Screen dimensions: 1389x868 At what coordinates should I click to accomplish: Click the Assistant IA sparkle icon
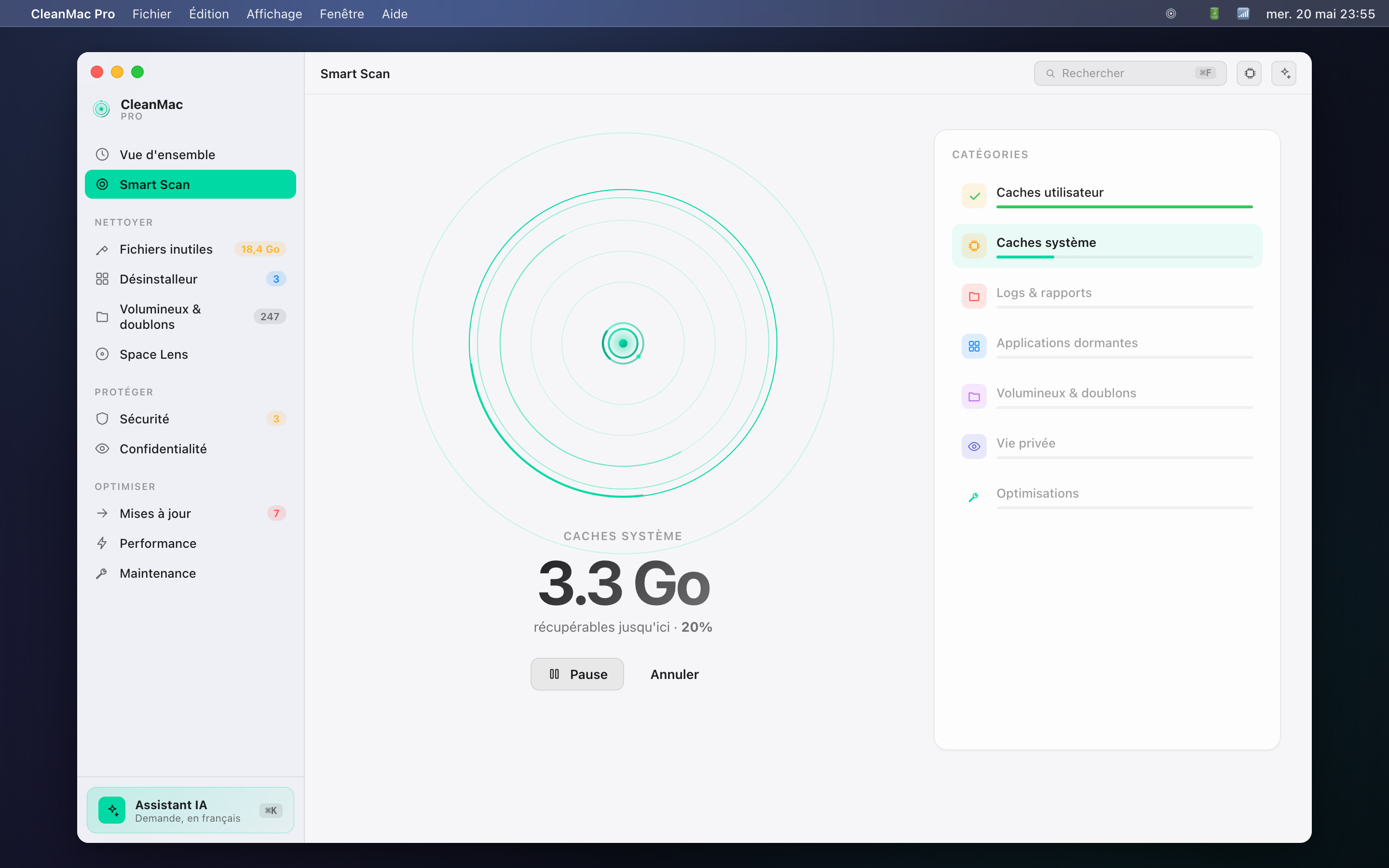point(112,810)
